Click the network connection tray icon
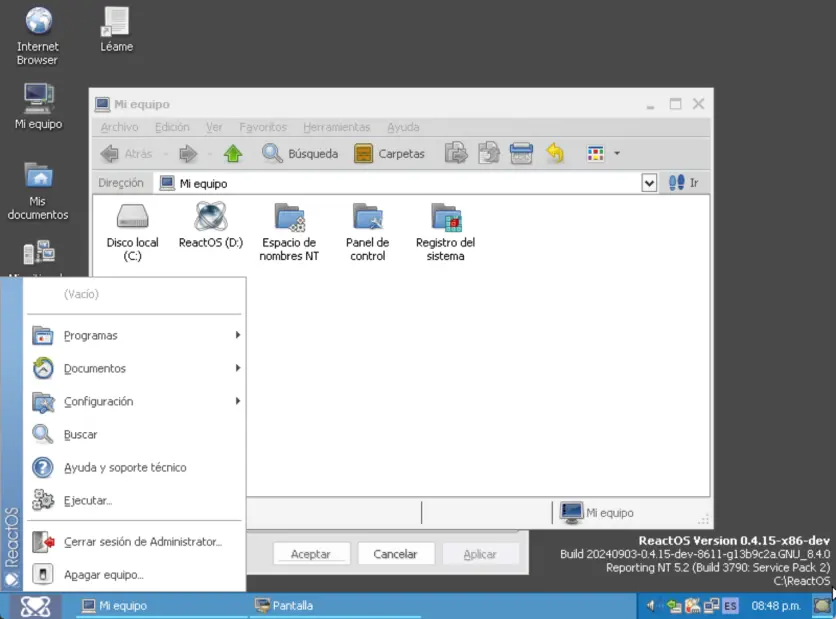 click(712, 606)
